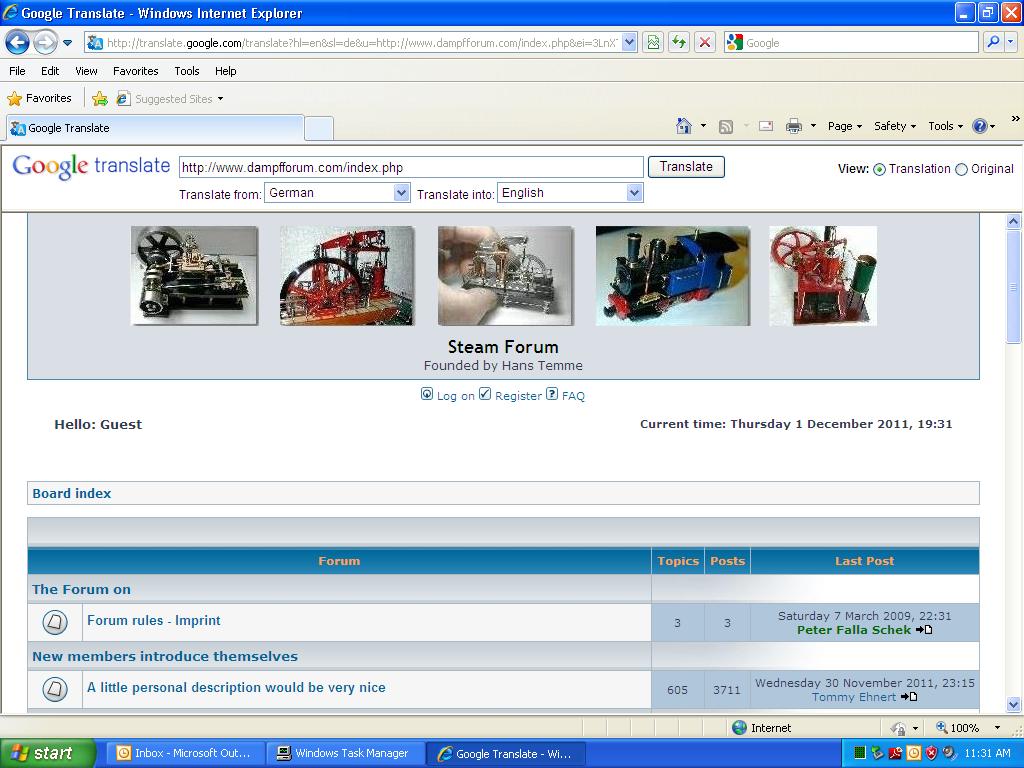Click the Windows start button

[47, 753]
